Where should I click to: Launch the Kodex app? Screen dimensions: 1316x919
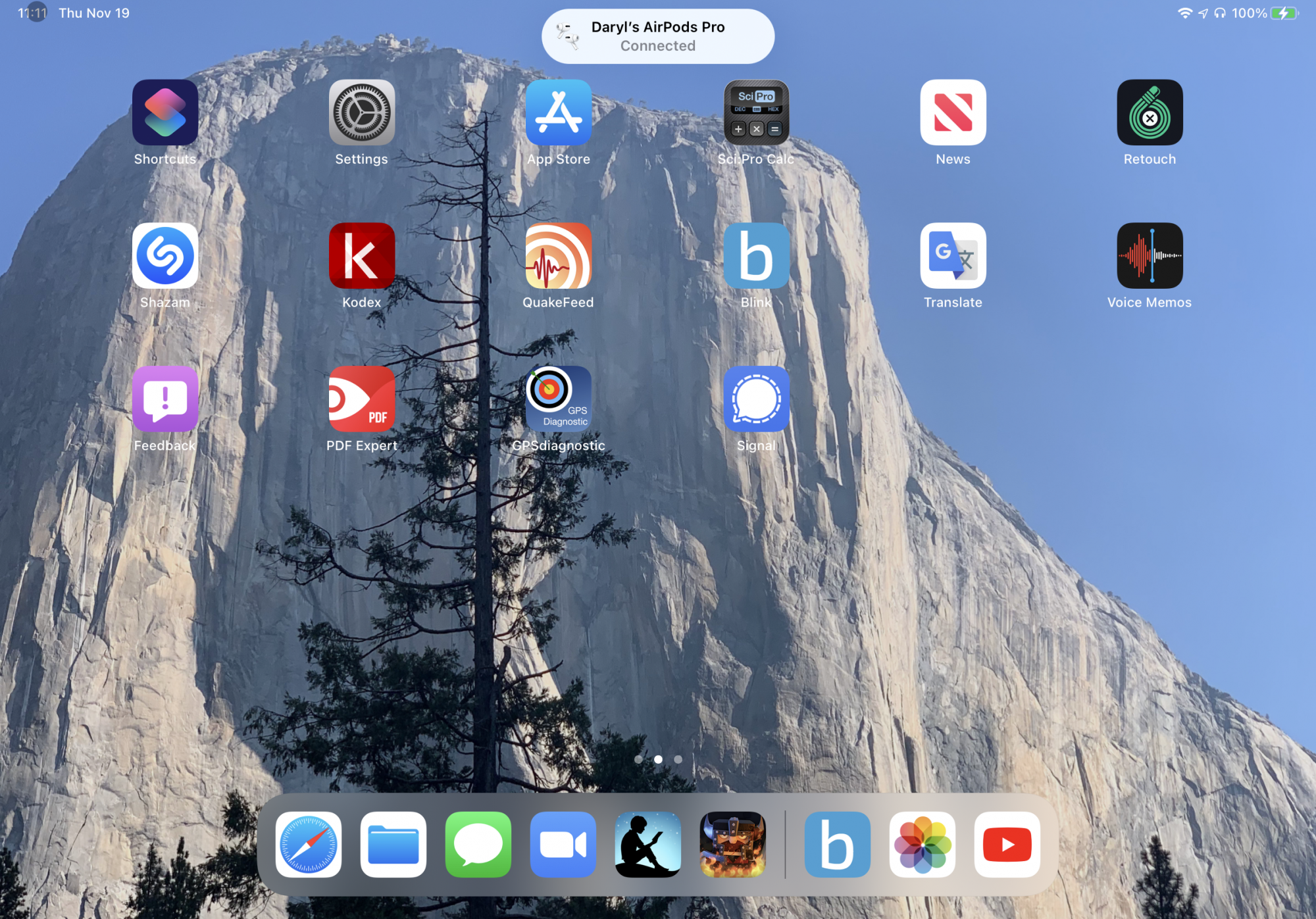(361, 256)
